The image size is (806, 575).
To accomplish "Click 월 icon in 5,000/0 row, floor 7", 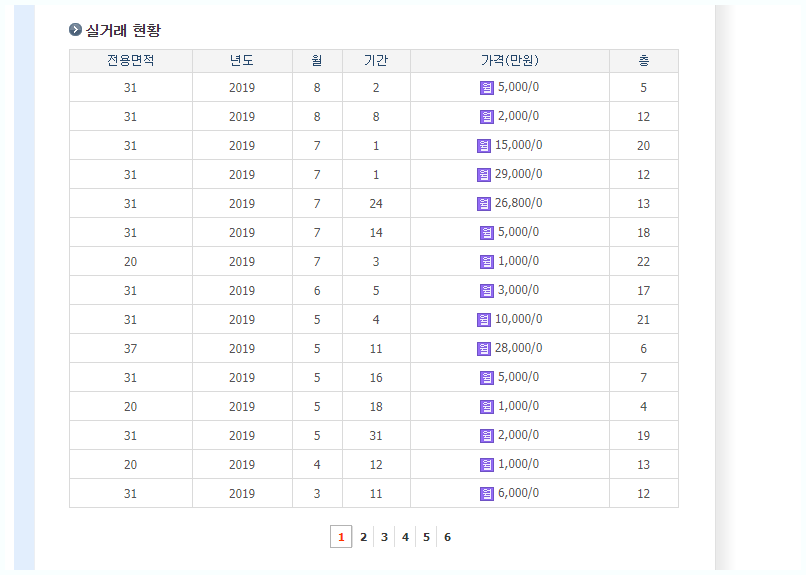I will (x=487, y=378).
